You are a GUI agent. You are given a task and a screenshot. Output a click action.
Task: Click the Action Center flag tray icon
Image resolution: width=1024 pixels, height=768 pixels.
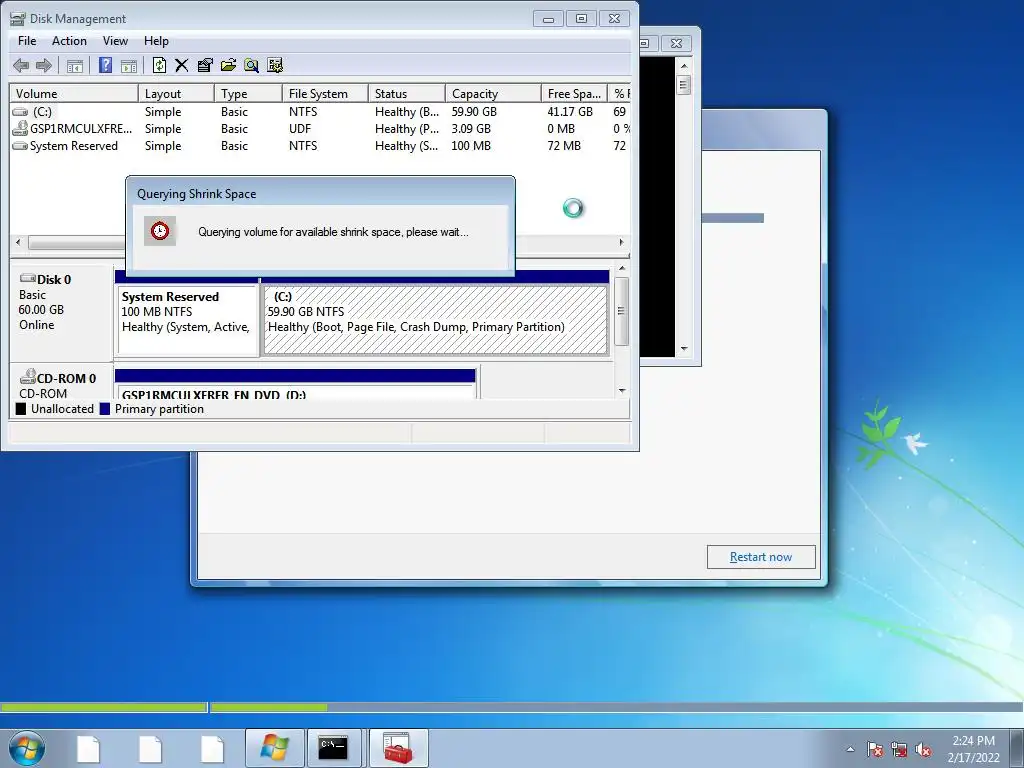coord(875,750)
